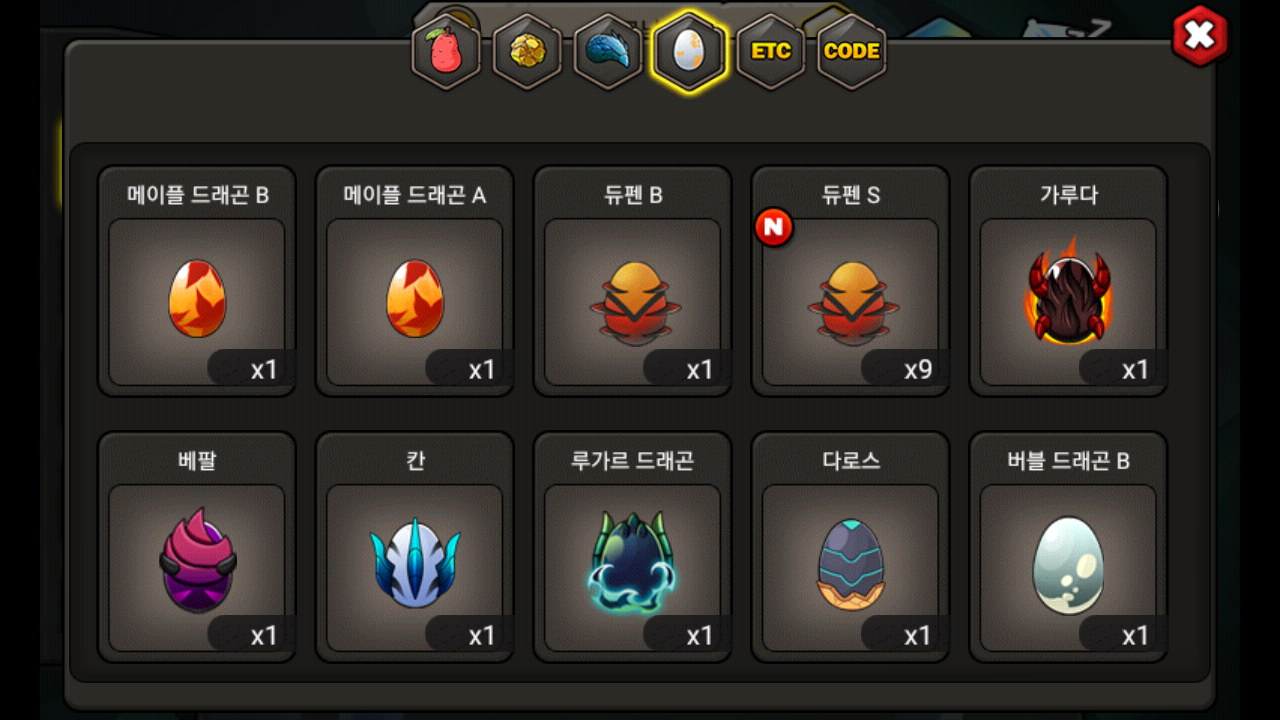Select the highlighted egg tab
The height and width of the screenshot is (720, 1280).
(689, 51)
